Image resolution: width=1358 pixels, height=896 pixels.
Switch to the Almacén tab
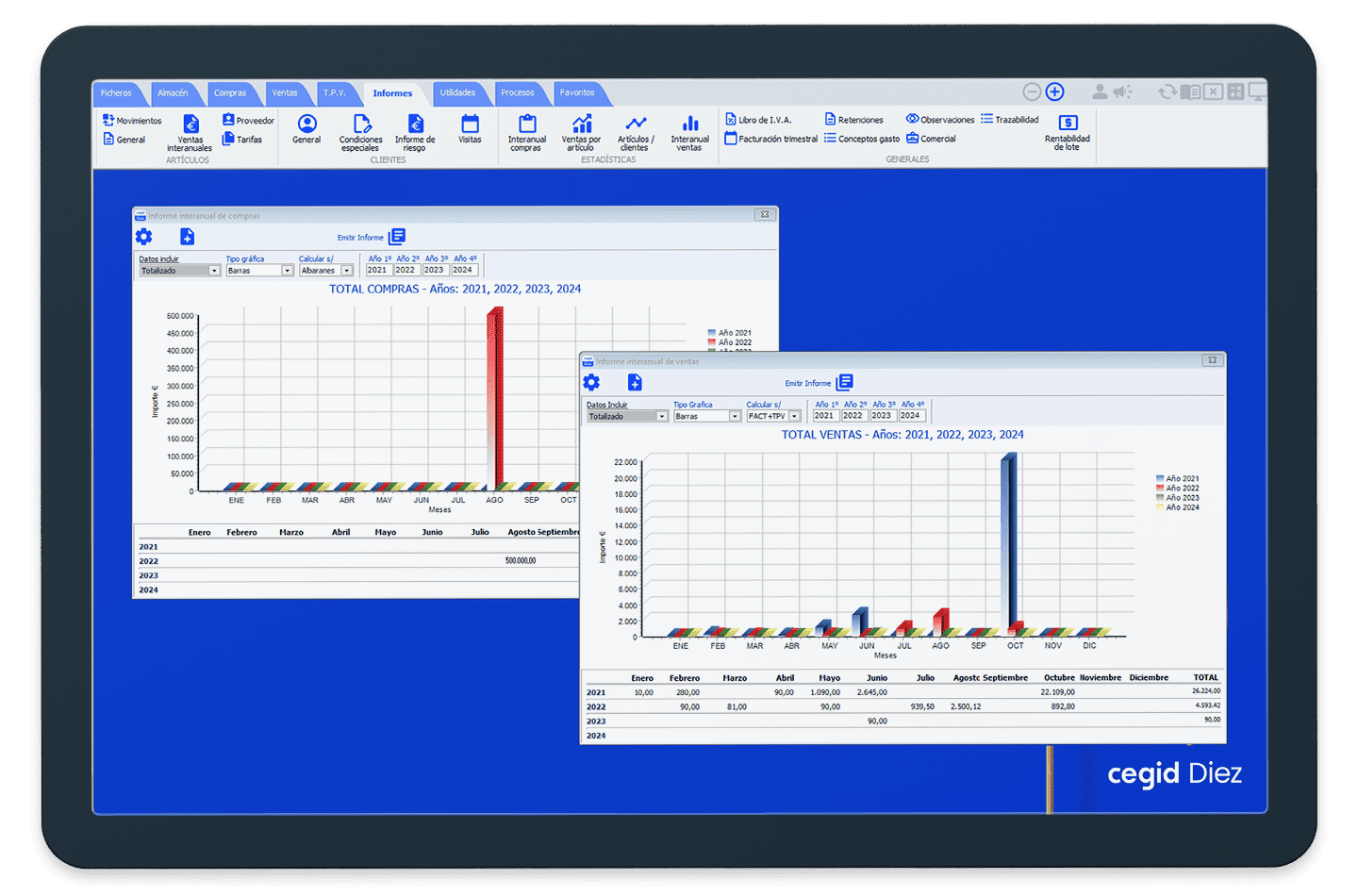173,93
